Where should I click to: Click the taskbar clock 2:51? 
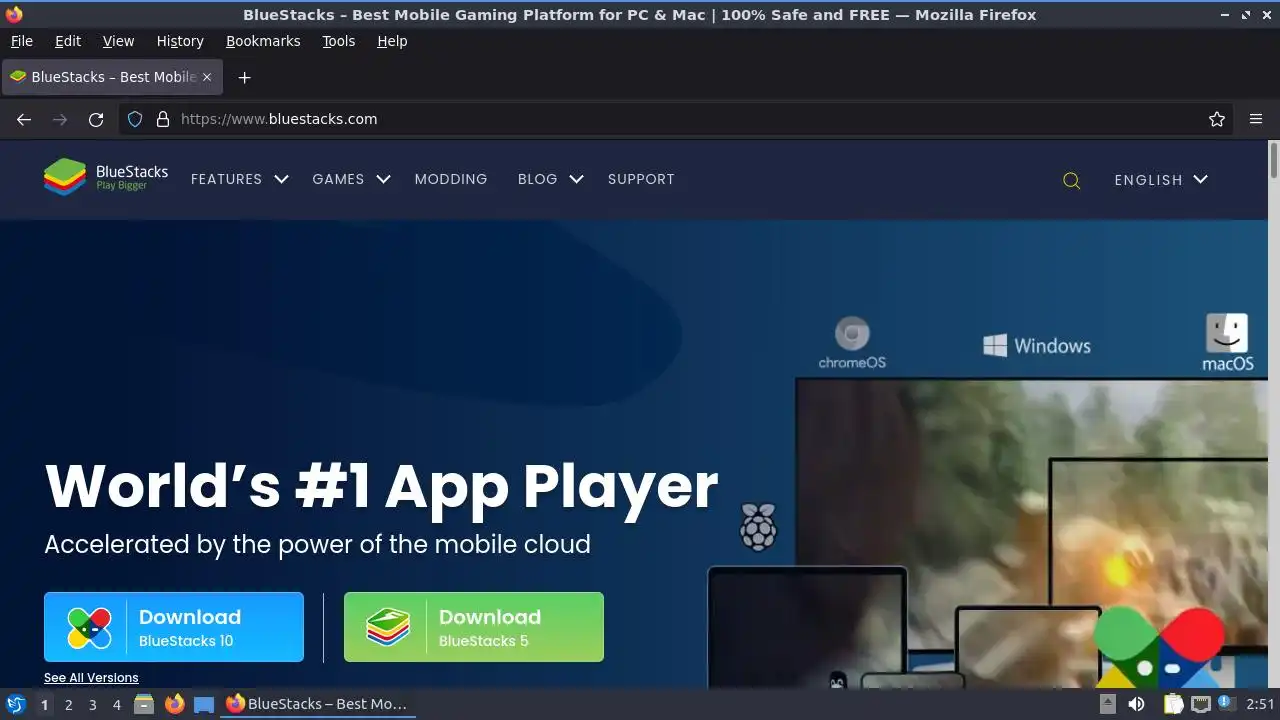coord(1260,704)
